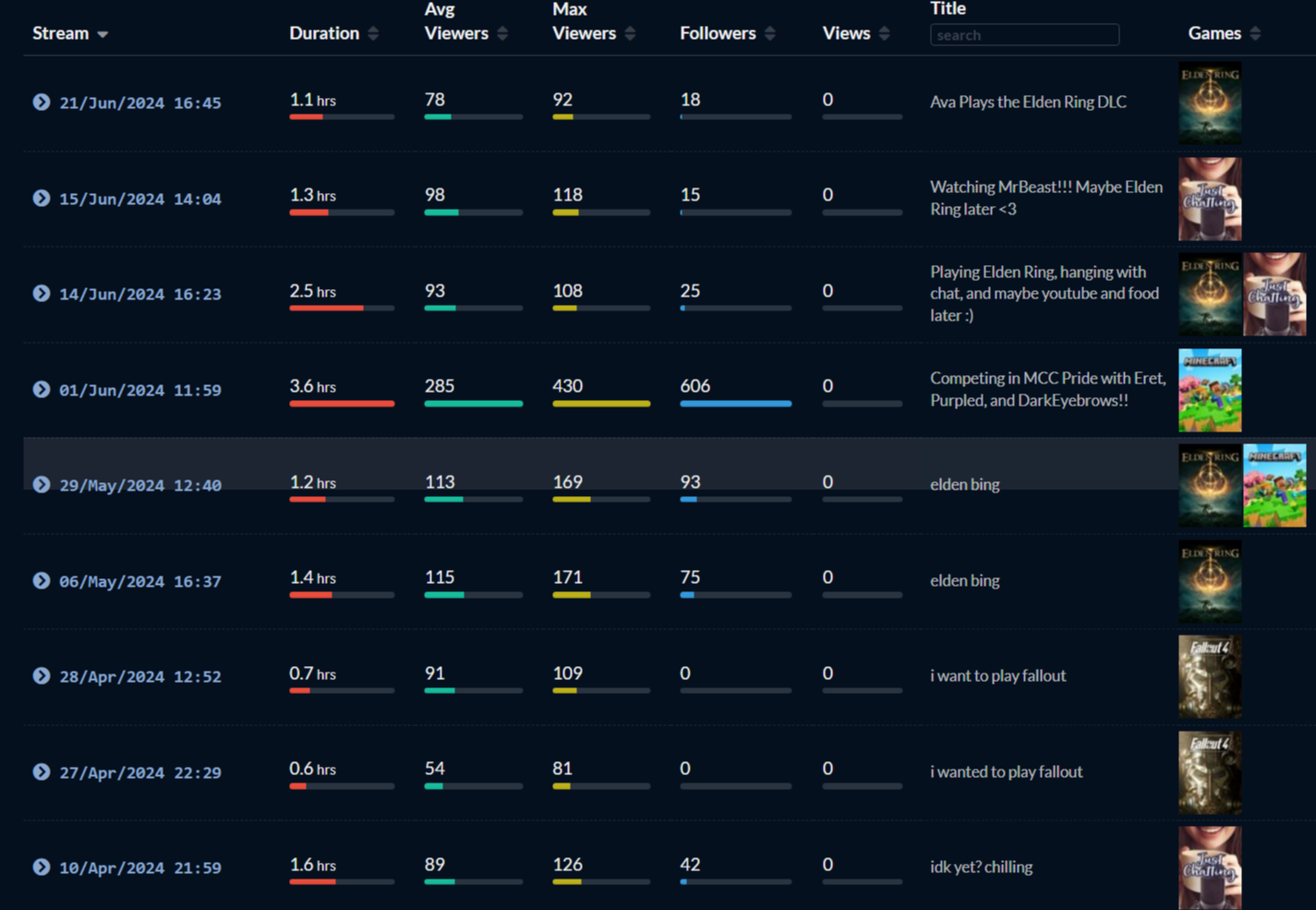
Task: Click the date 06/May/2024 16:37
Action: pyautogui.click(x=140, y=581)
